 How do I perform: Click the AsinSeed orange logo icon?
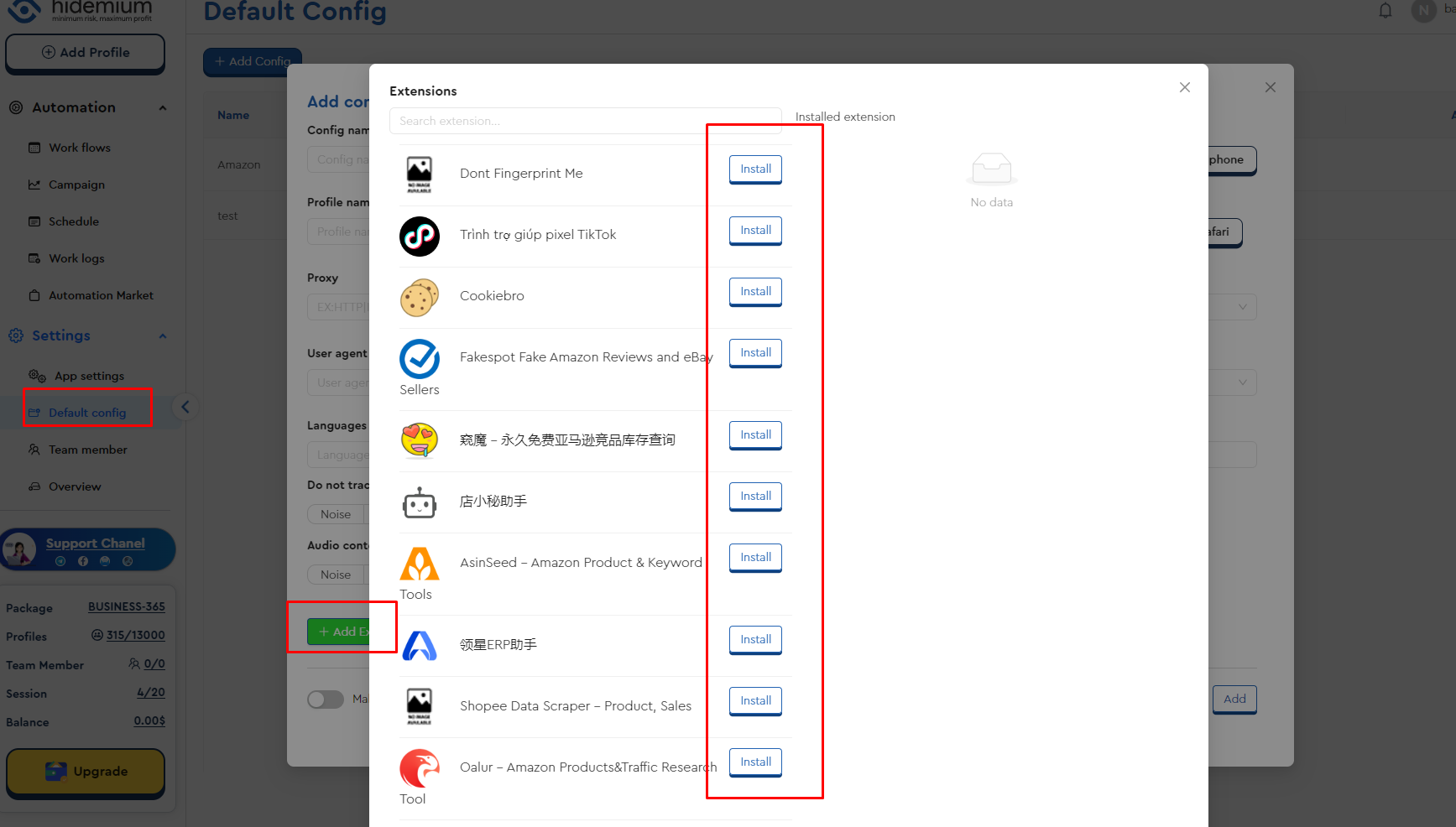pyautogui.click(x=420, y=564)
